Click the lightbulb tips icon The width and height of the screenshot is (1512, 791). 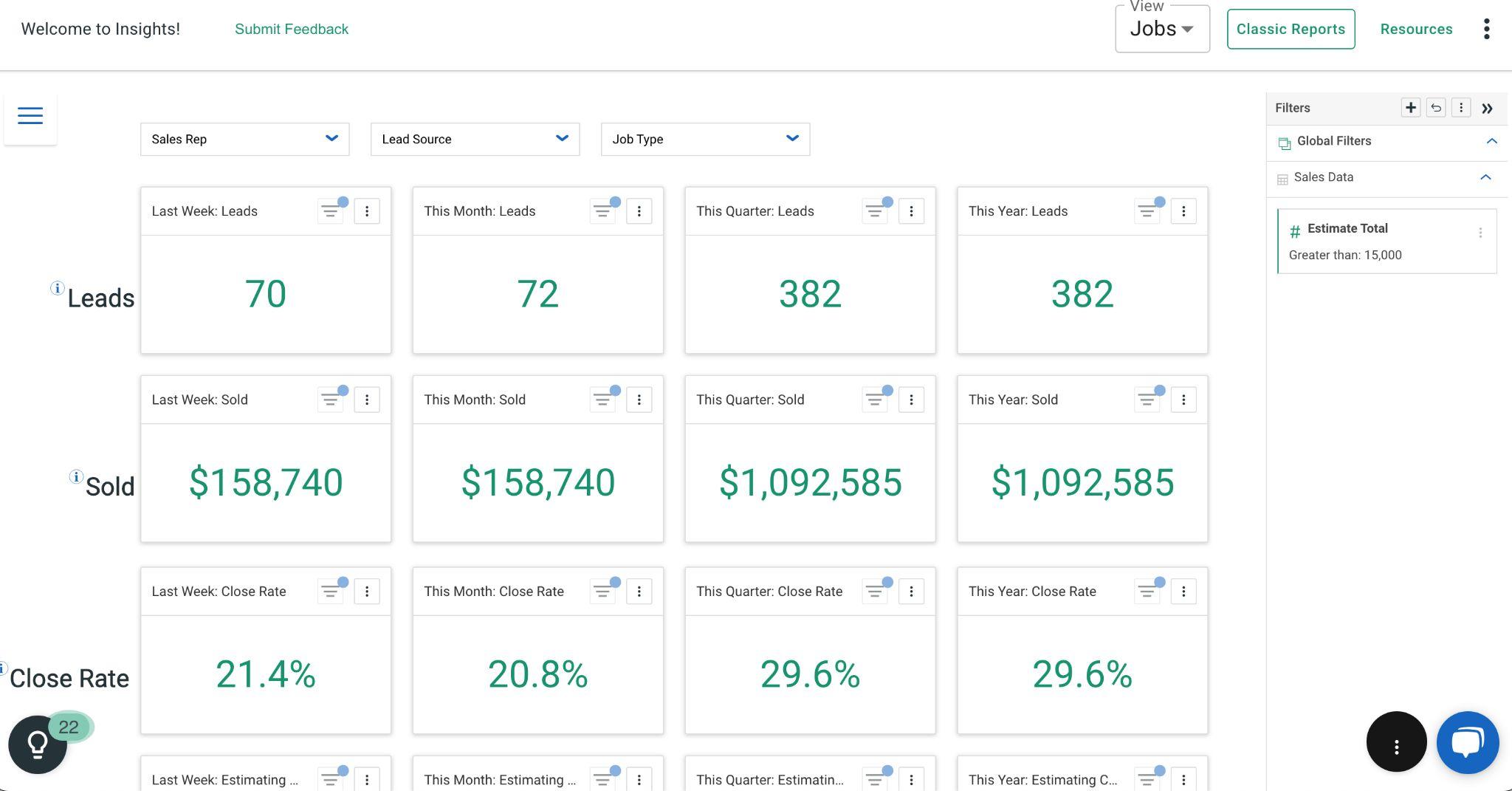click(38, 744)
